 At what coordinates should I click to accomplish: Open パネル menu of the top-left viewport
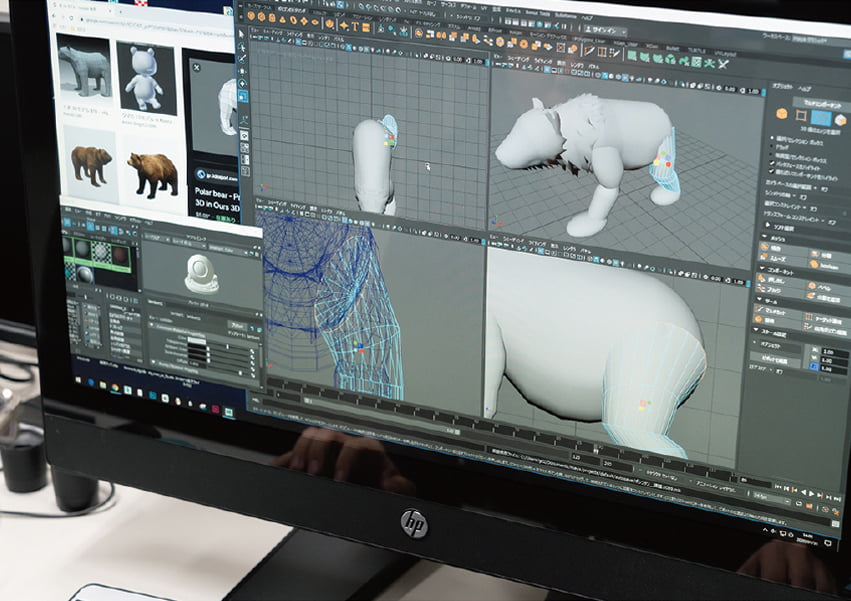point(338,39)
